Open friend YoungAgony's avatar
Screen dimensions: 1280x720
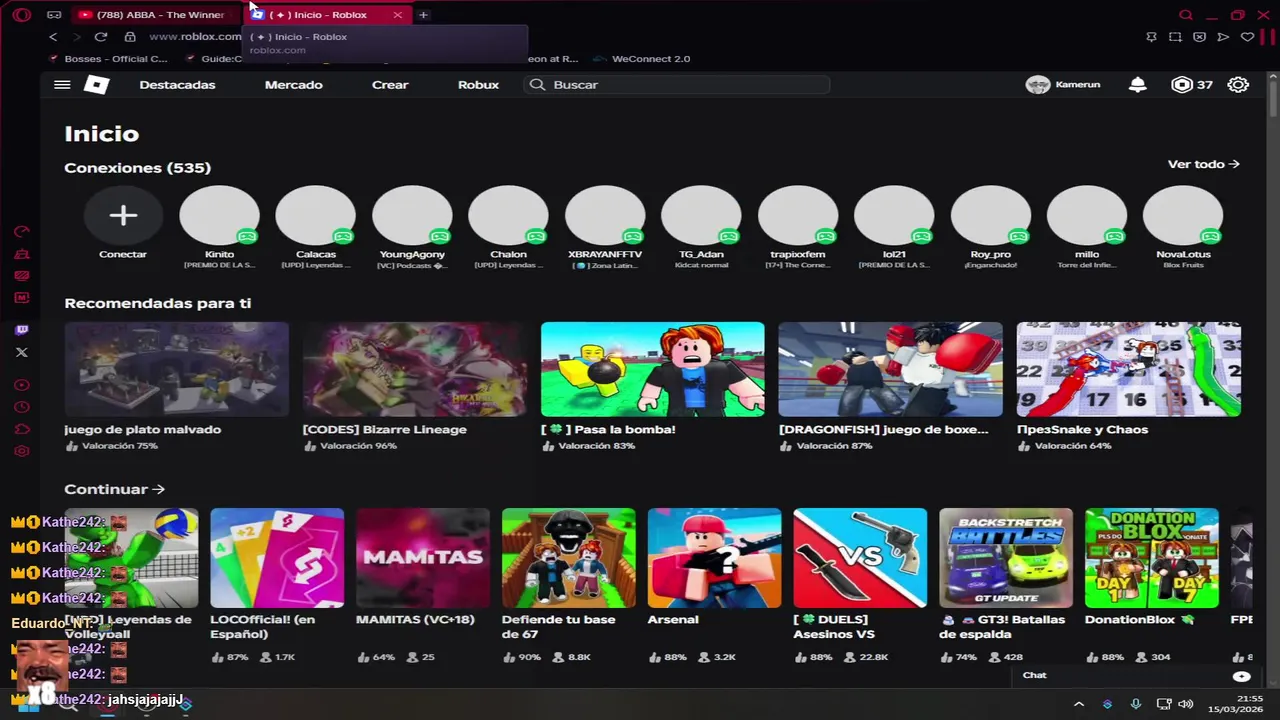coord(412,215)
